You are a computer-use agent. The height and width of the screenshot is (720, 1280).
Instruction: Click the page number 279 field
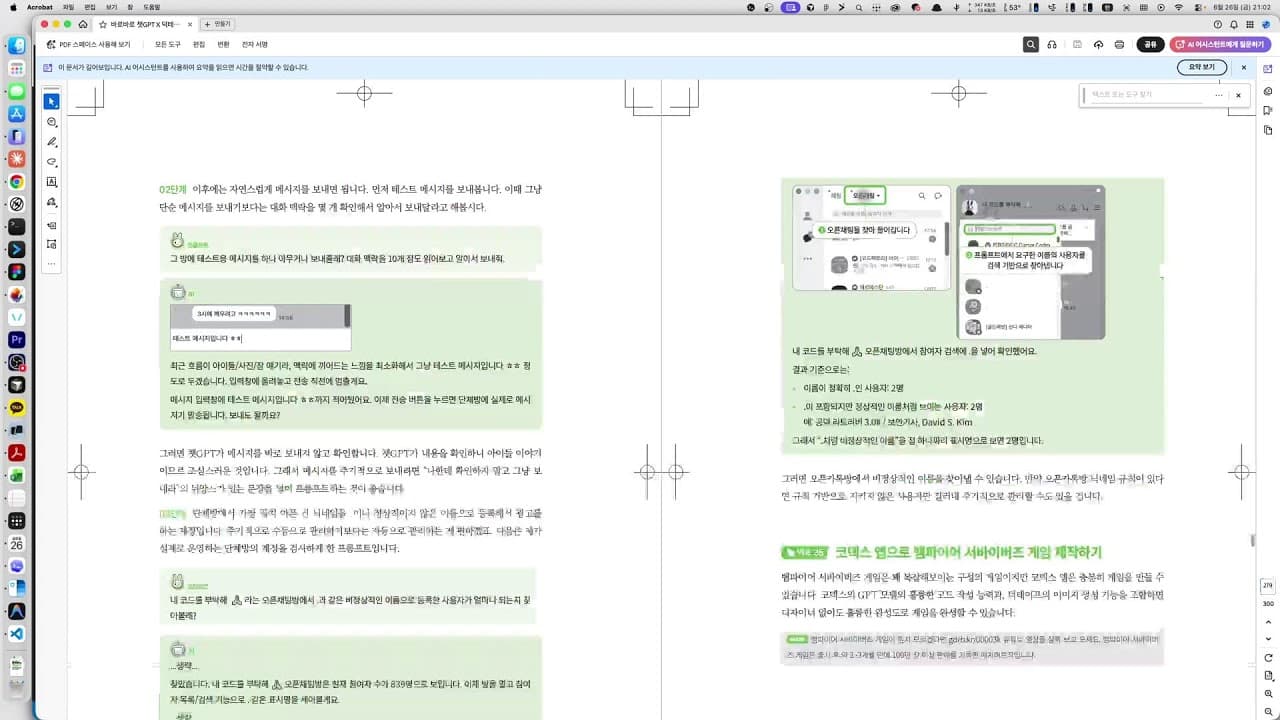pyautogui.click(x=1268, y=585)
